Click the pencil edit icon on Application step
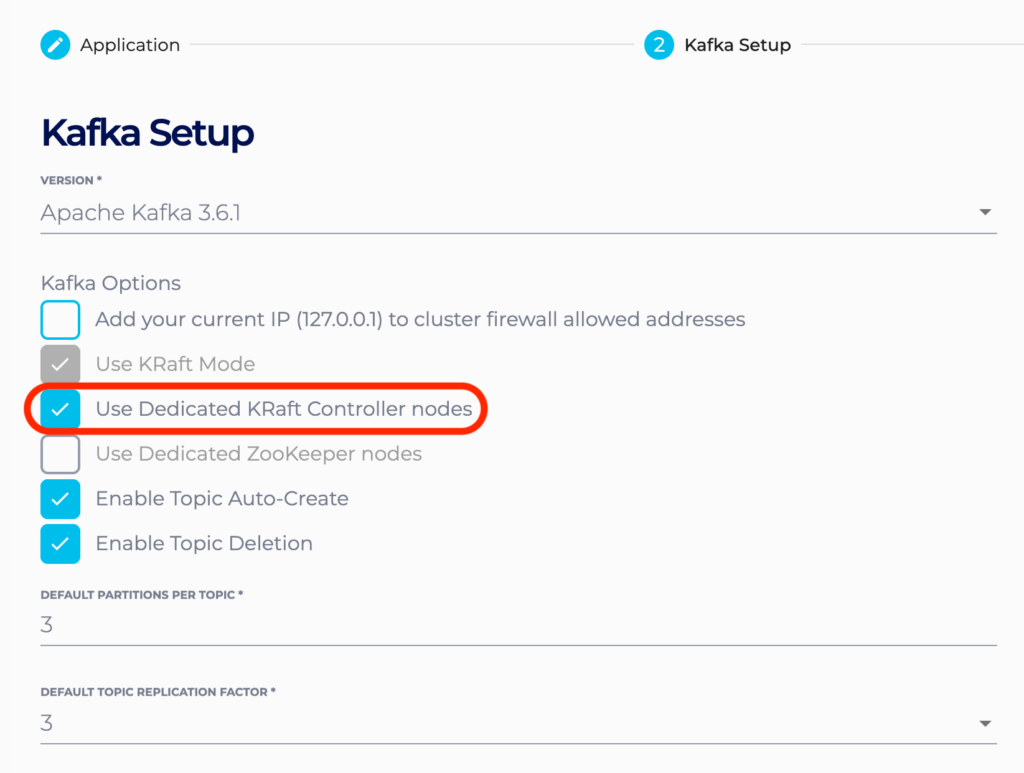 click(x=55, y=44)
